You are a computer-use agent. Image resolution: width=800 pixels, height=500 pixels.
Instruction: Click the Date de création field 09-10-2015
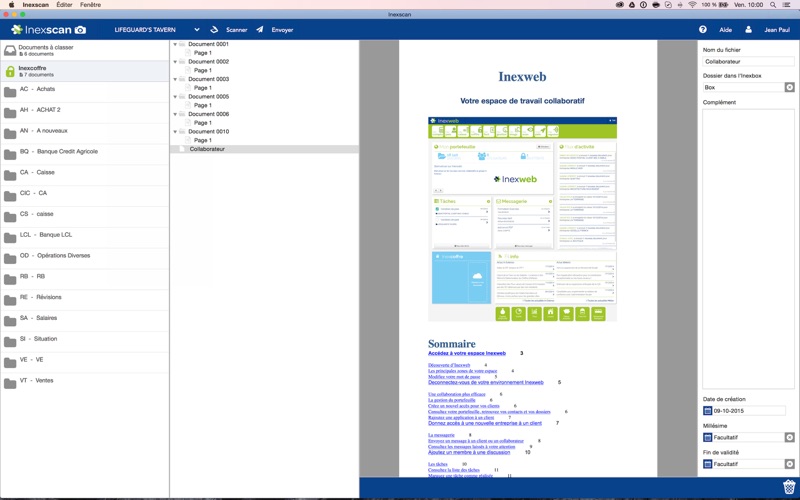pos(748,411)
